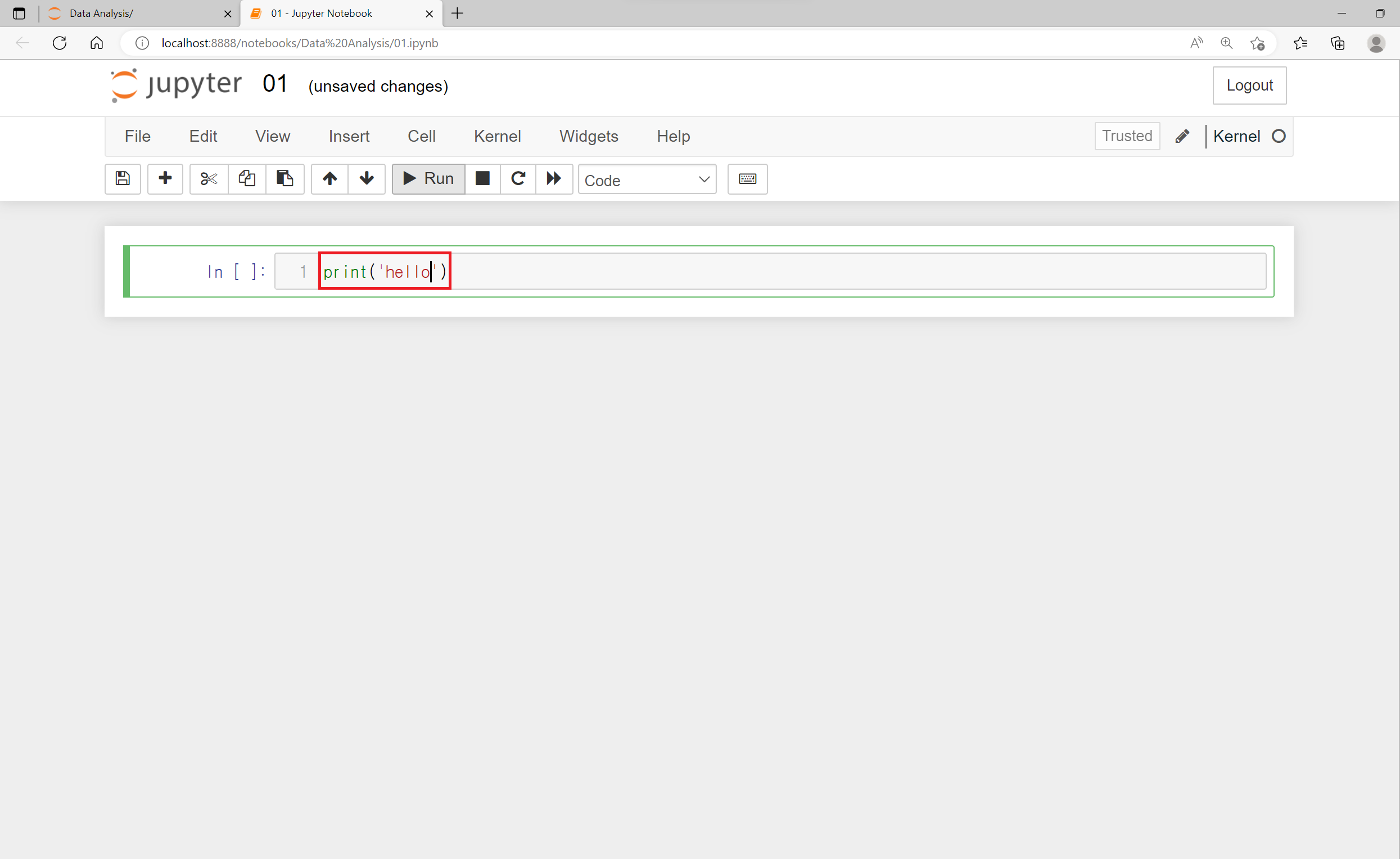Click inside the code cell editor

796,272
